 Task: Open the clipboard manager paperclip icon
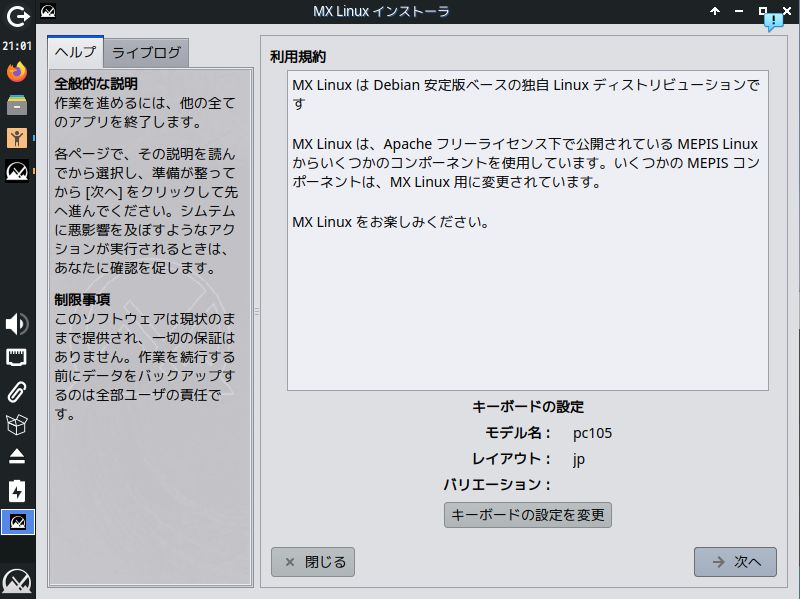(17, 392)
